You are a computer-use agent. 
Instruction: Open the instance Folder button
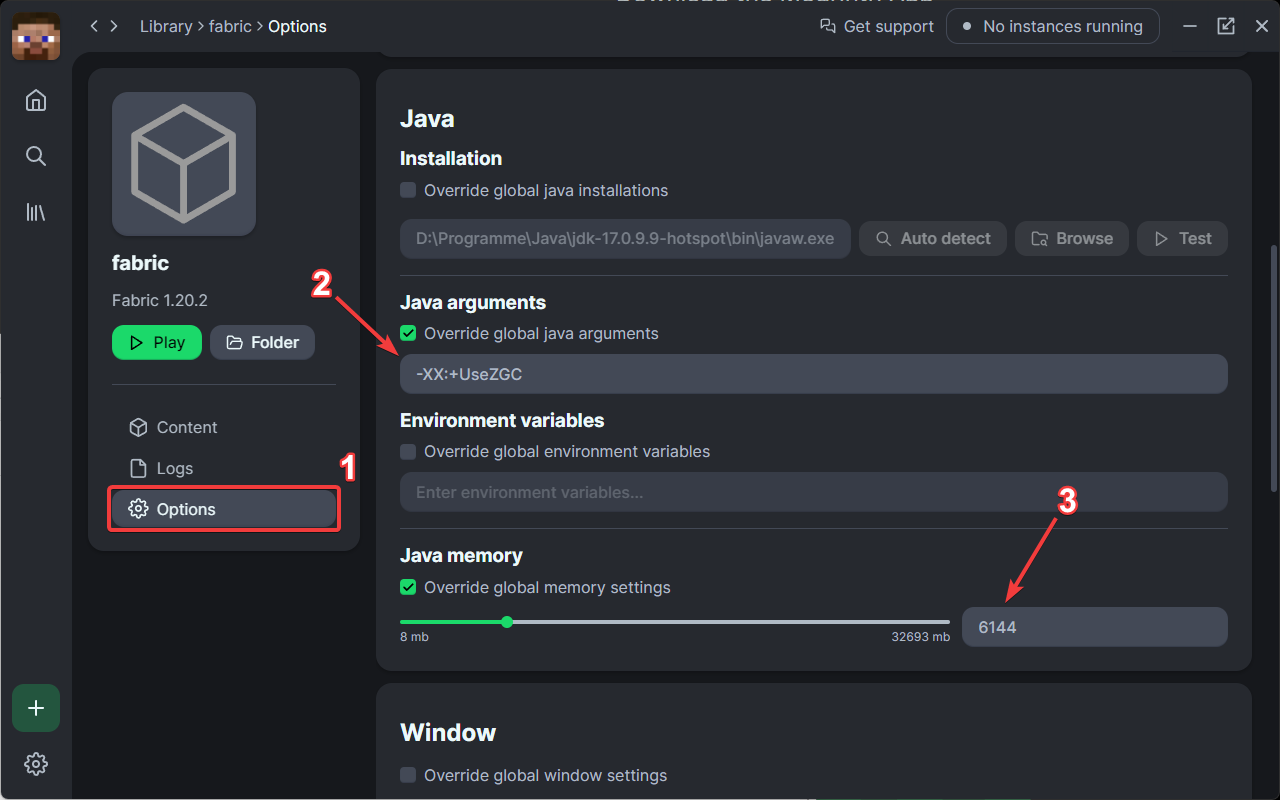click(262, 342)
